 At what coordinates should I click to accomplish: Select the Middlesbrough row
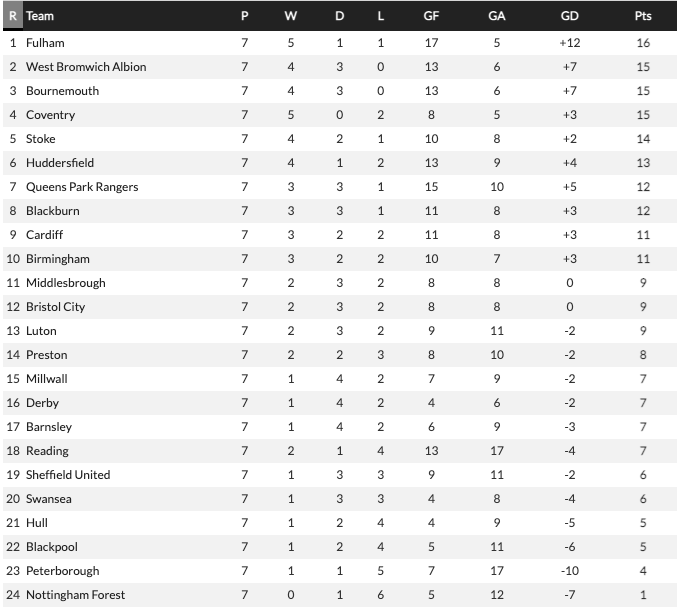point(340,283)
